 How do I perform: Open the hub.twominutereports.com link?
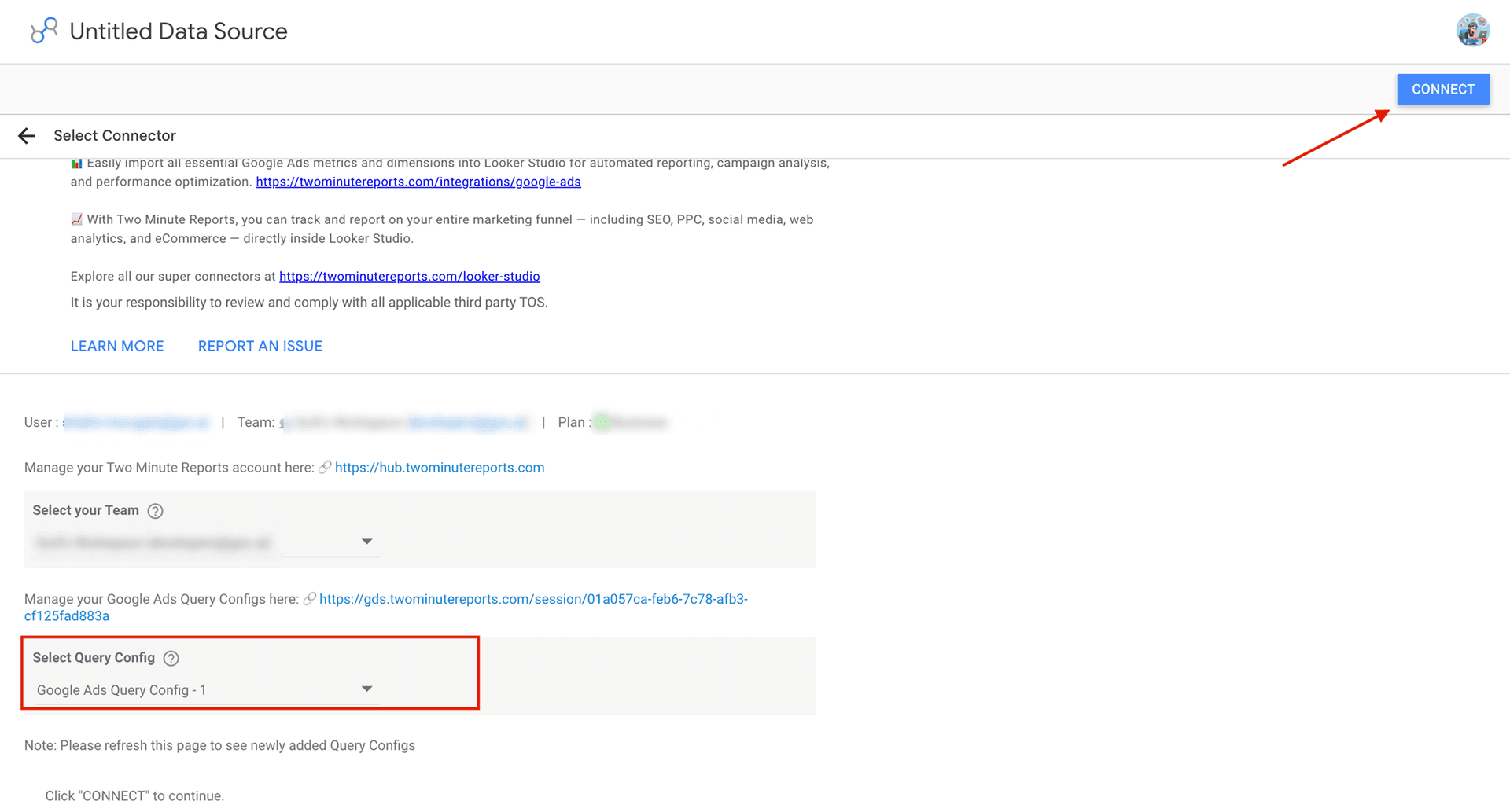(x=440, y=468)
